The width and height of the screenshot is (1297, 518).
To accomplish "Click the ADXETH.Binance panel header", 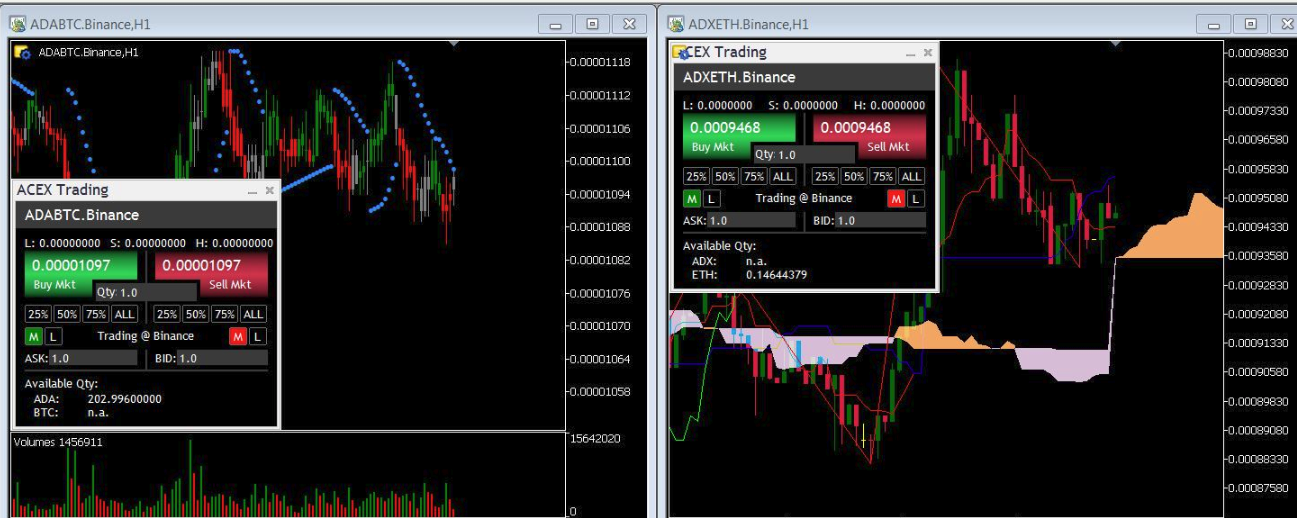I will (x=804, y=77).
